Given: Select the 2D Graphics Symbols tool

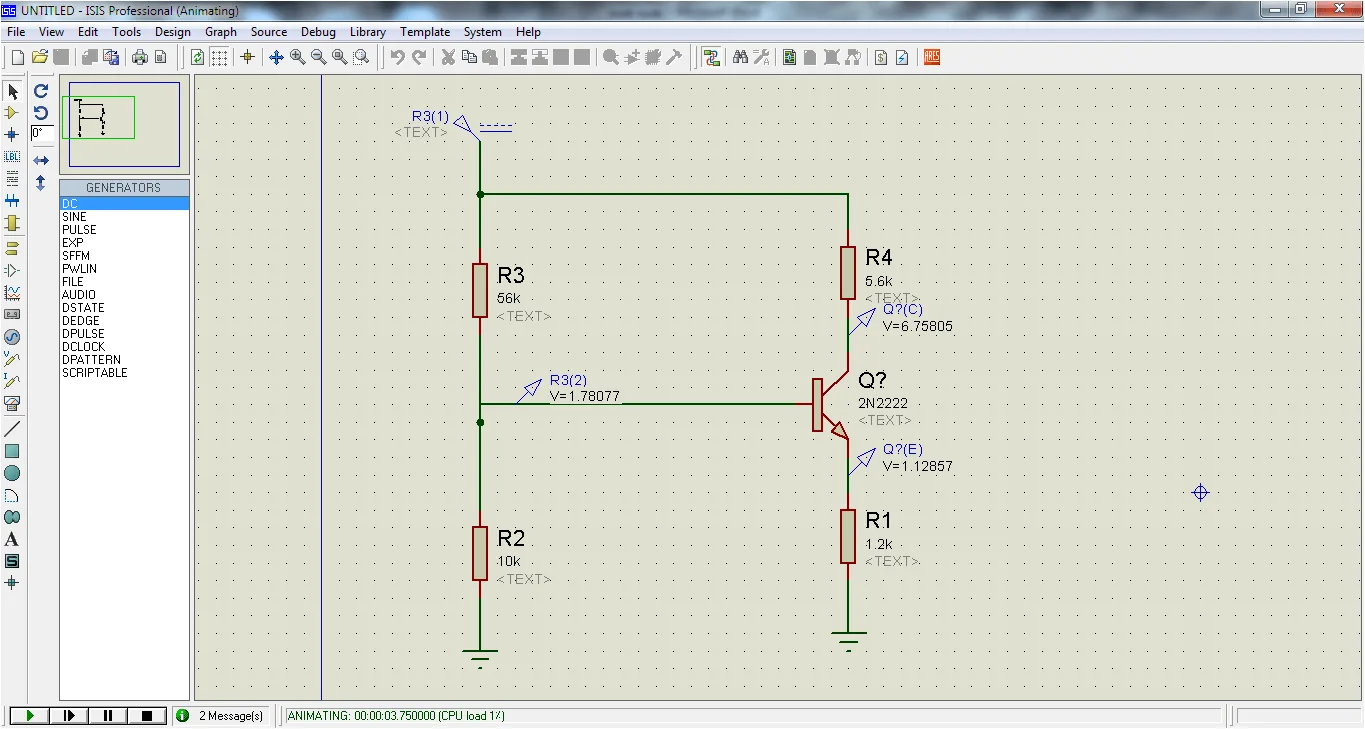Looking at the screenshot, I should 13,561.
